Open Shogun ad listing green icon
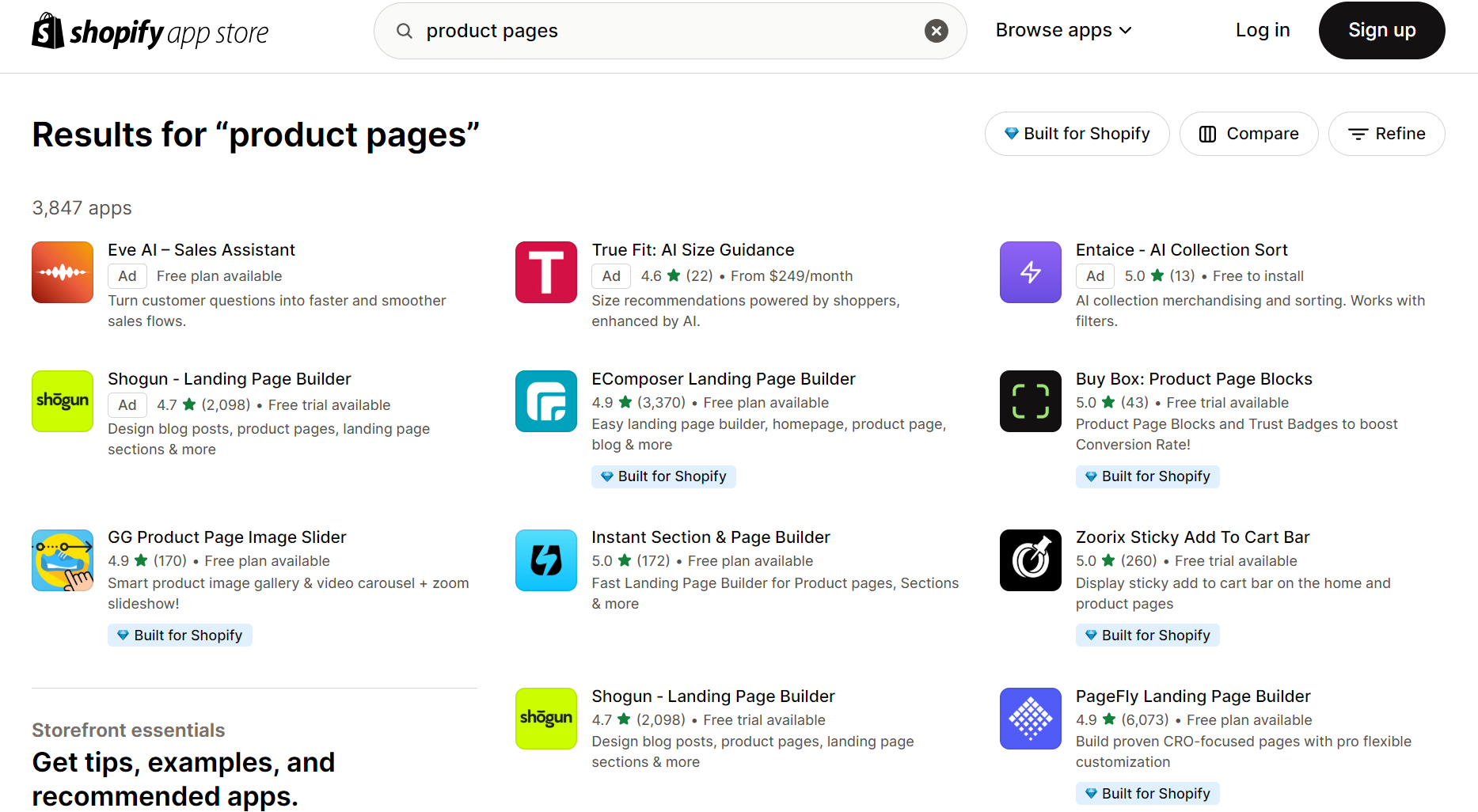This screenshot has height=812, width=1478. click(x=63, y=401)
